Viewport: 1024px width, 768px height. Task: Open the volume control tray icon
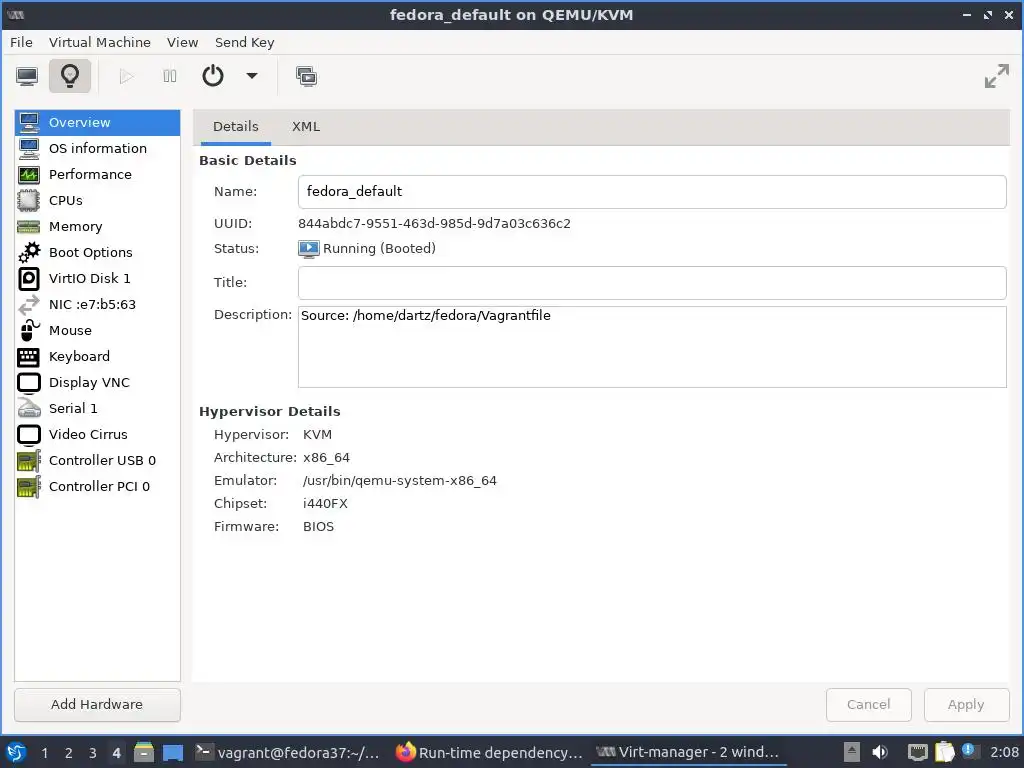880,752
